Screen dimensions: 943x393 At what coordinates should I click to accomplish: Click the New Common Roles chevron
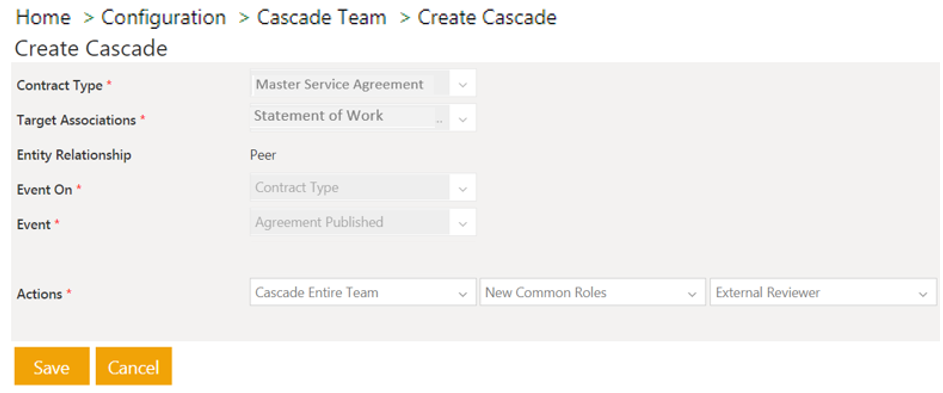coord(692,294)
